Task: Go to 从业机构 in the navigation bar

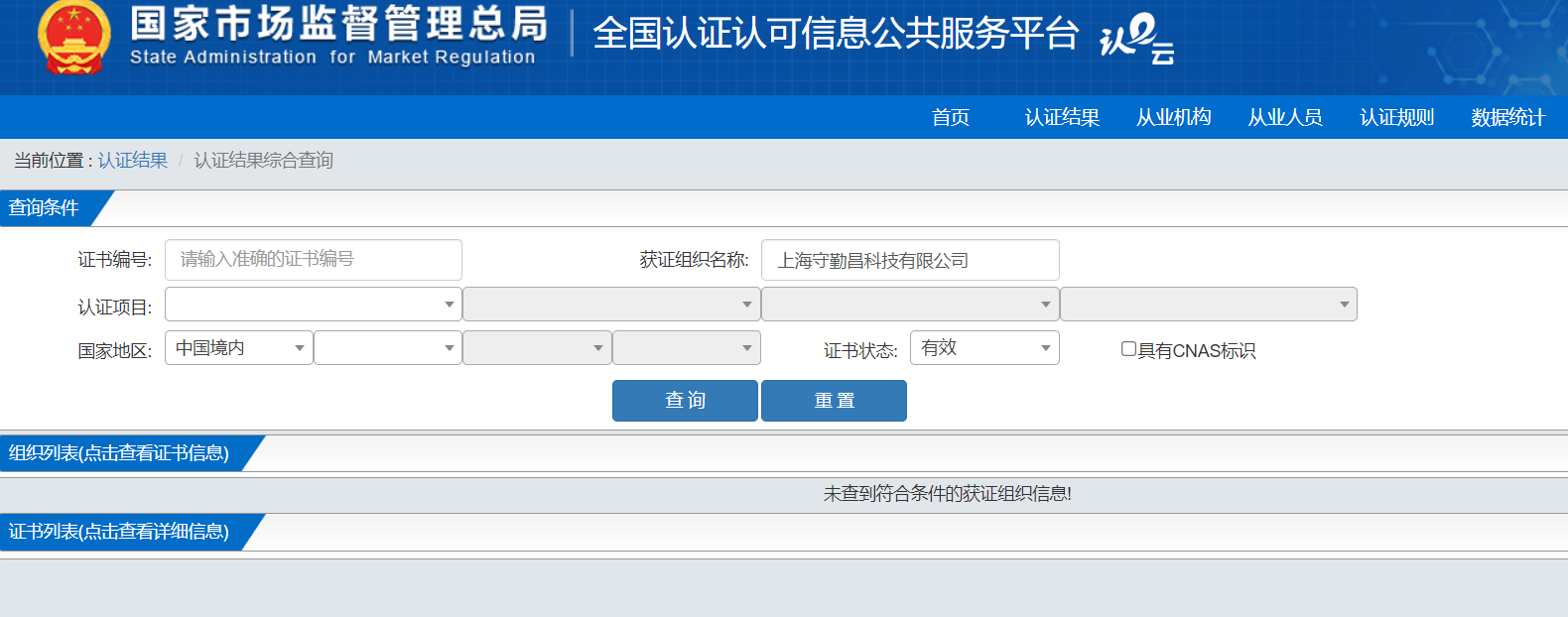Action: point(1173,117)
